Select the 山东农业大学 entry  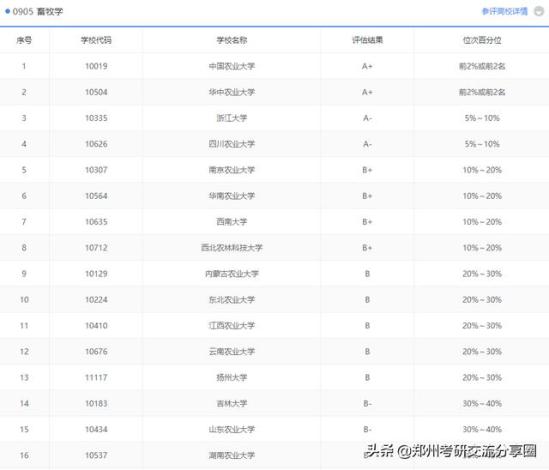coord(232,429)
